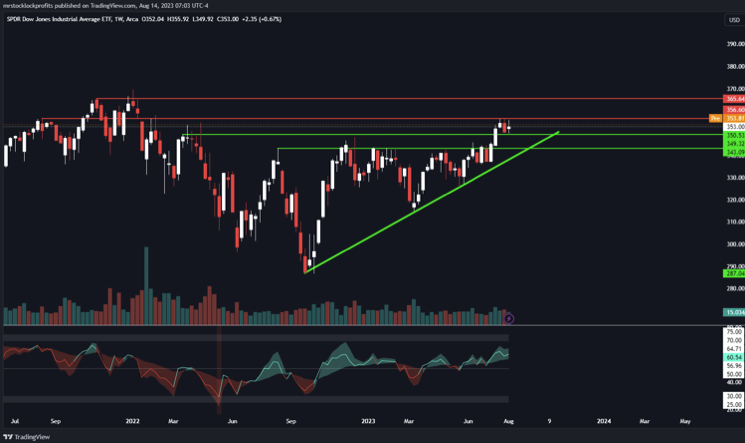Click the 2022 label on the time axis
The image size is (745, 443).
pyautogui.click(x=133, y=421)
